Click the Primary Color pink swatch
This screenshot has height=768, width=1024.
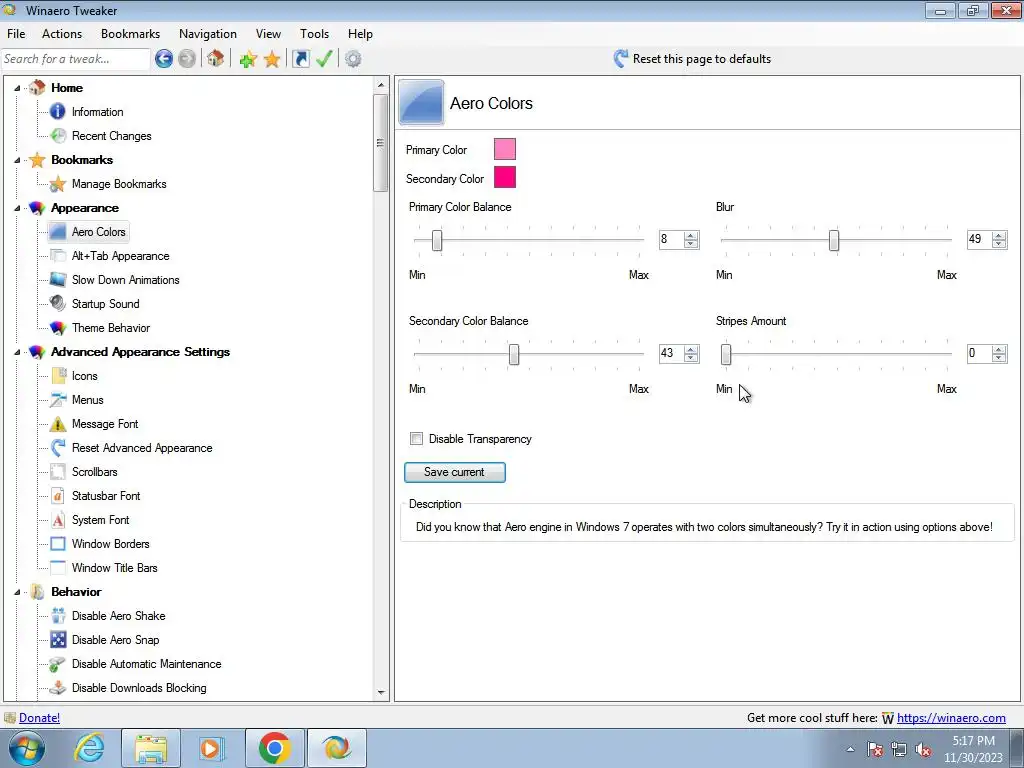(x=505, y=149)
